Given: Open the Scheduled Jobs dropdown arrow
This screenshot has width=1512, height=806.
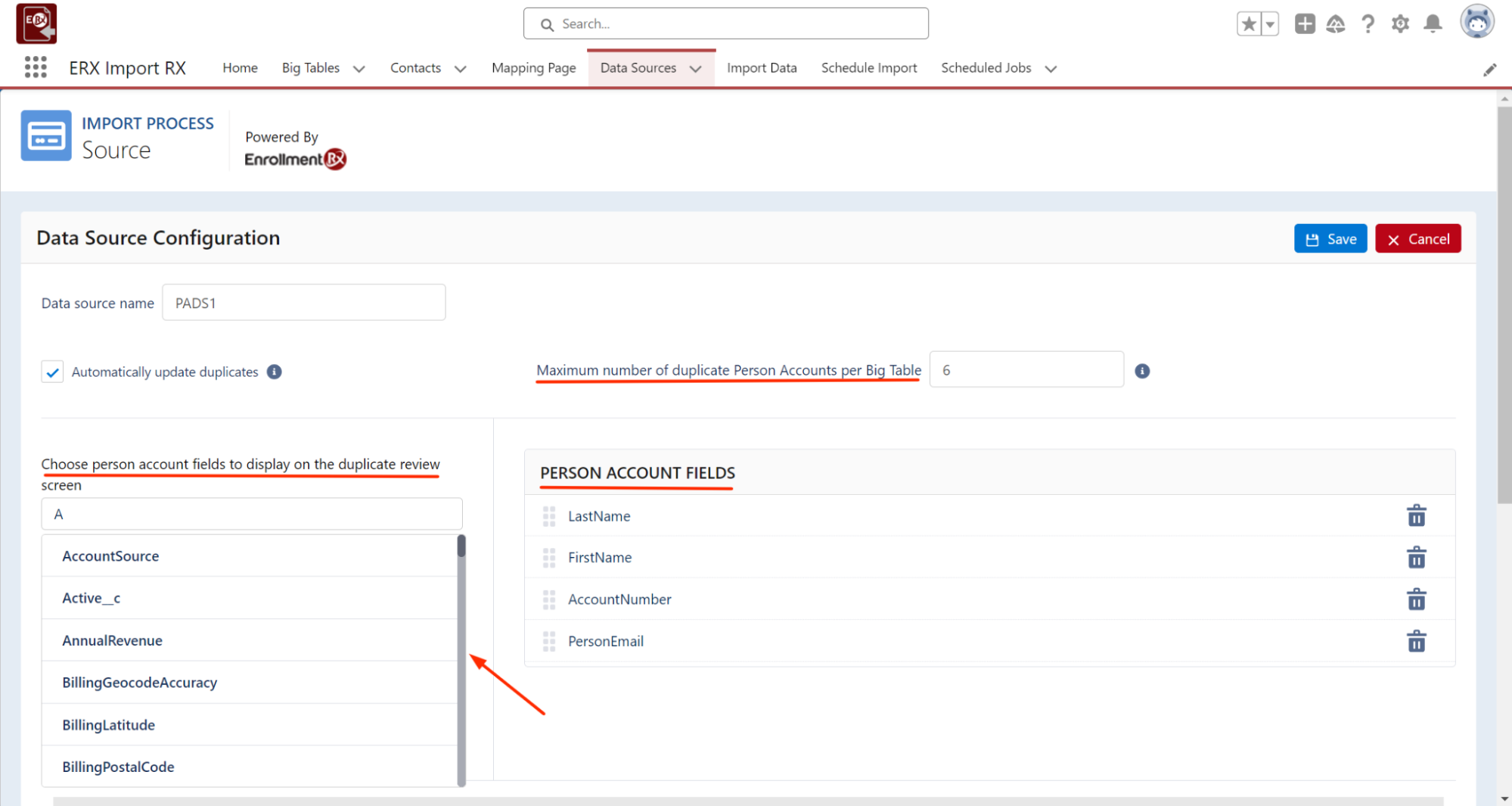Looking at the screenshot, I should pyautogui.click(x=1051, y=69).
